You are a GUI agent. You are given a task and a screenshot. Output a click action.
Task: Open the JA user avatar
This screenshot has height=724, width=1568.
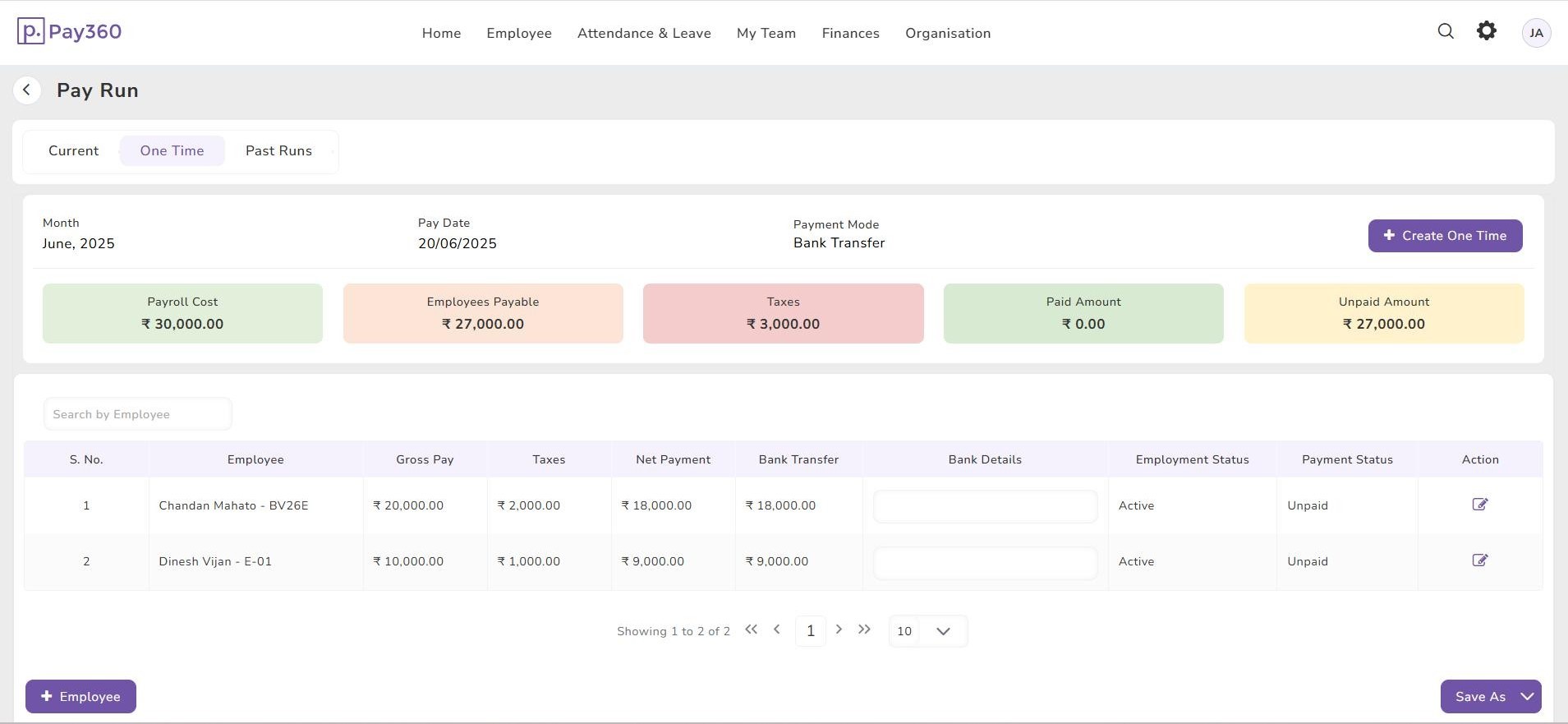tap(1536, 33)
